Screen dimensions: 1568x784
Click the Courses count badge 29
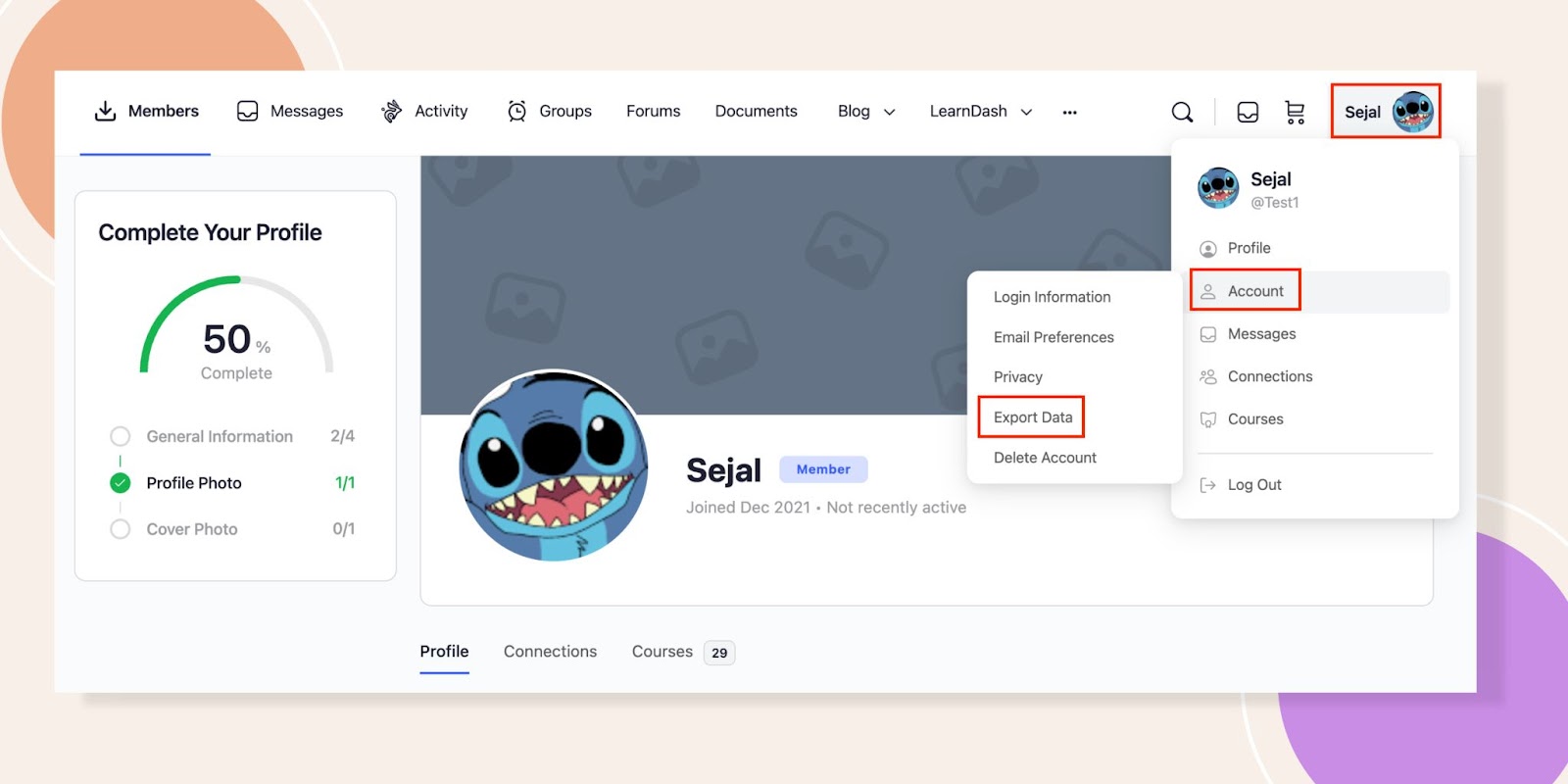pos(719,653)
